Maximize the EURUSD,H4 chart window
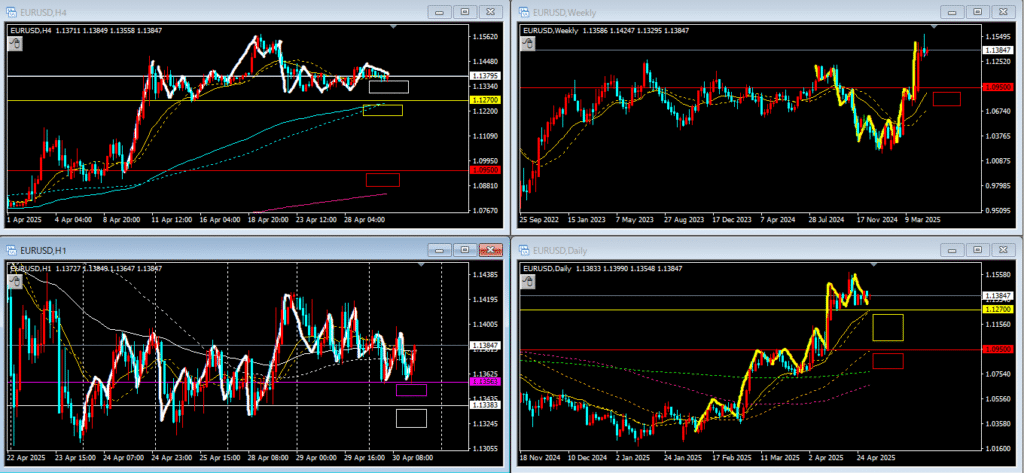The width and height of the screenshot is (1024, 473). point(465,11)
